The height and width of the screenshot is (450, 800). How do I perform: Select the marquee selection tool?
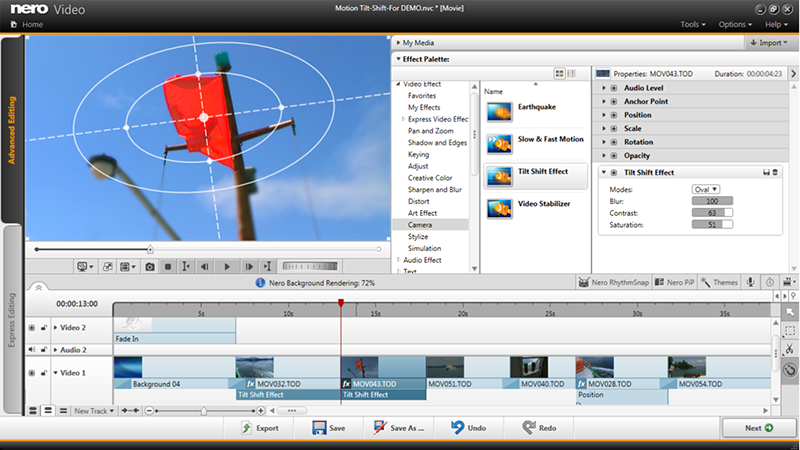pyautogui.click(x=790, y=331)
